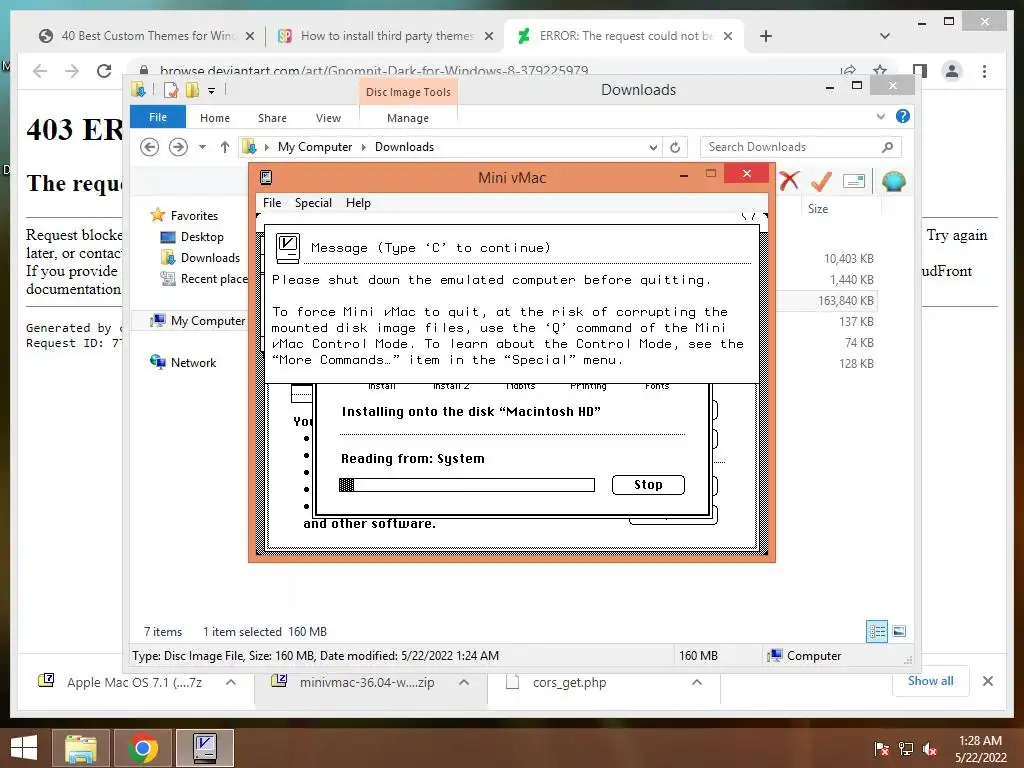Switch to the Home ribbon tab
The width and height of the screenshot is (1024, 768).
tap(215, 118)
